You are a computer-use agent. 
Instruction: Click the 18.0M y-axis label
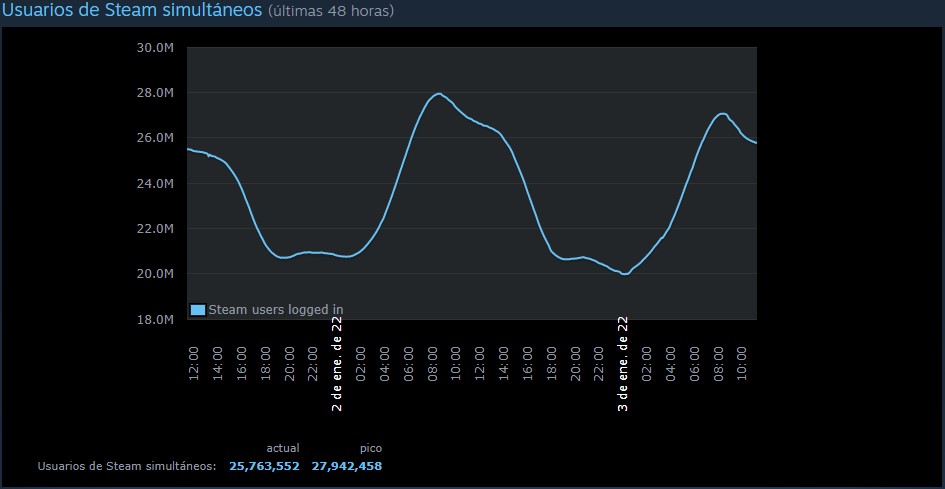point(156,319)
